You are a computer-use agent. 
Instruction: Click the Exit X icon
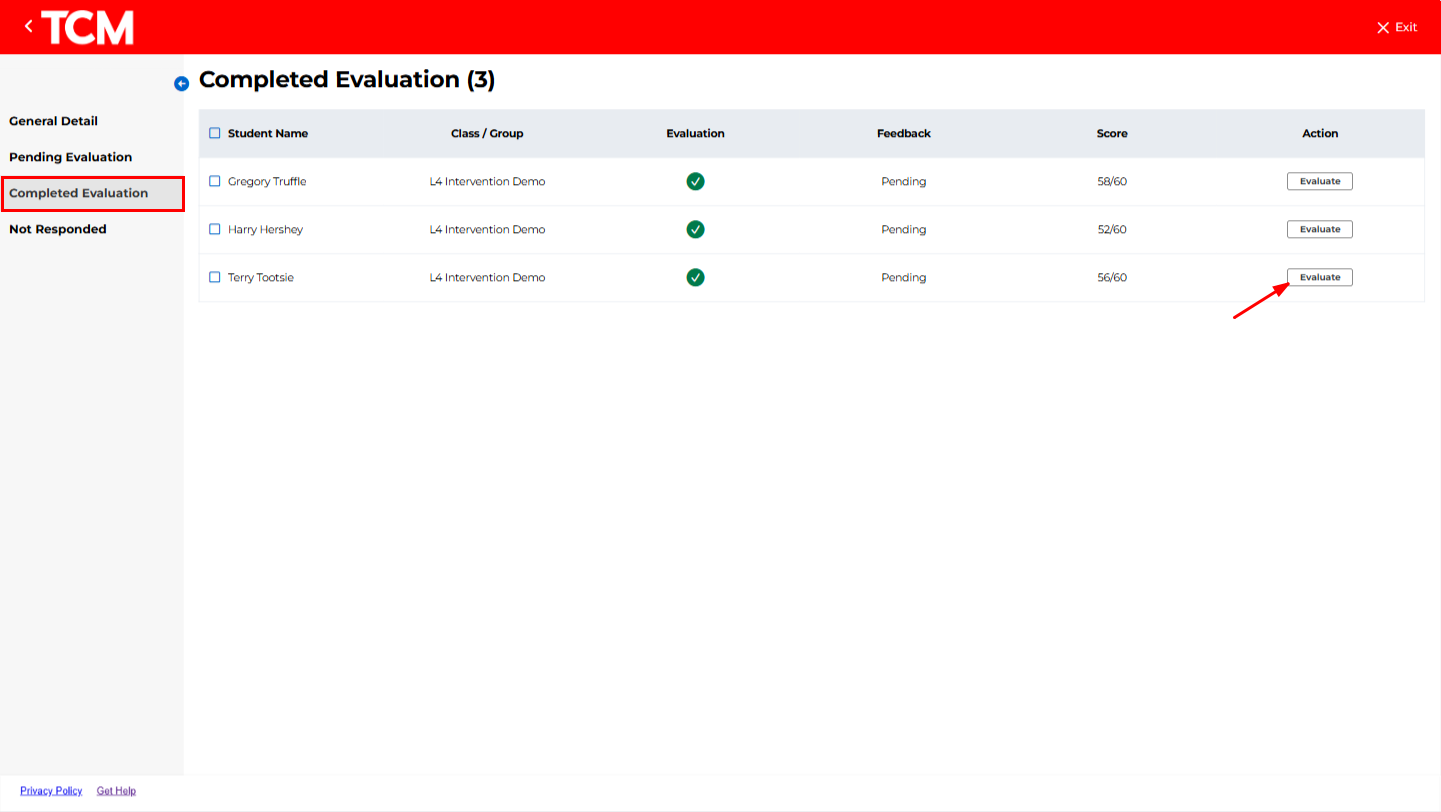tap(1383, 28)
